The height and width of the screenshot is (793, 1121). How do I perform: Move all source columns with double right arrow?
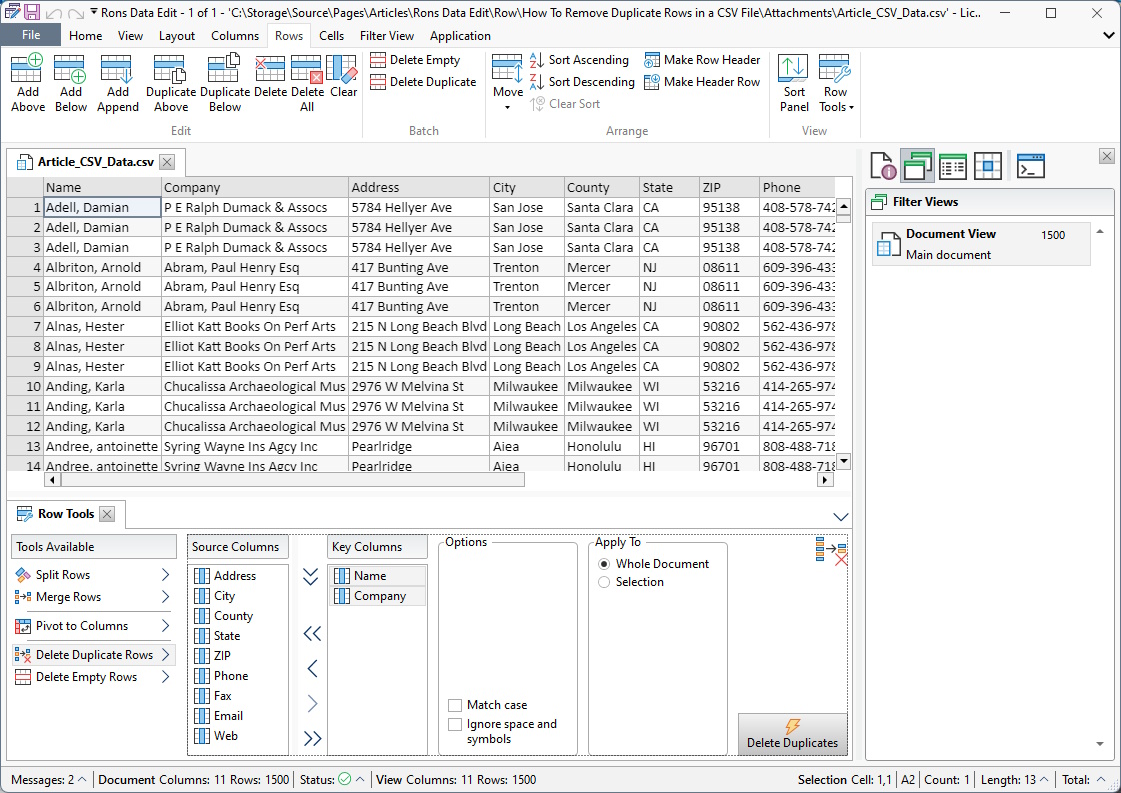[x=312, y=738]
